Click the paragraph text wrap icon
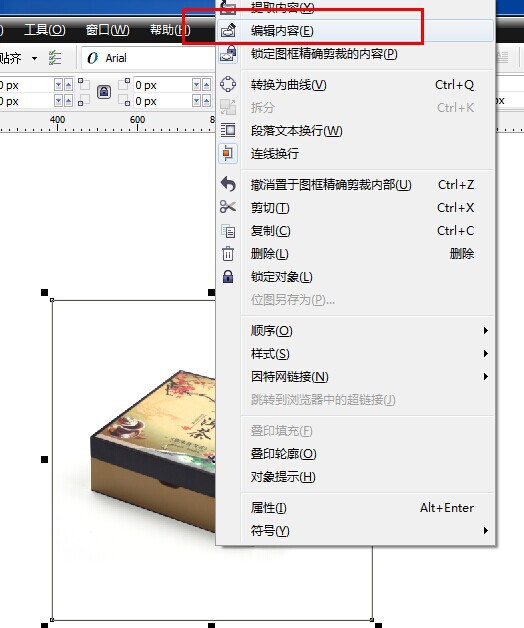This screenshot has height=628, width=524. [x=228, y=130]
